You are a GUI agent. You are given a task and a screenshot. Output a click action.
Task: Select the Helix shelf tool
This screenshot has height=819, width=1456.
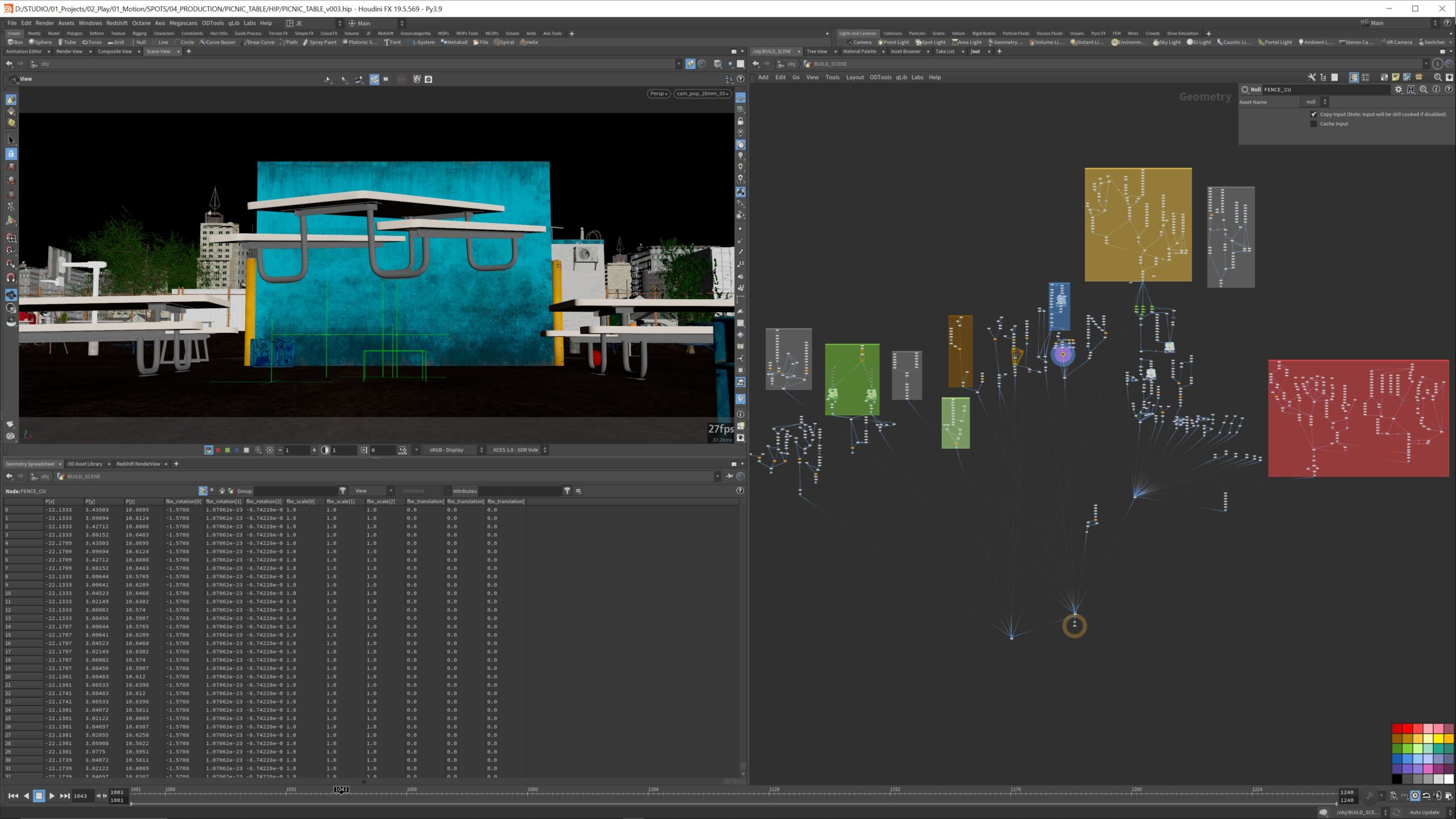point(529,42)
